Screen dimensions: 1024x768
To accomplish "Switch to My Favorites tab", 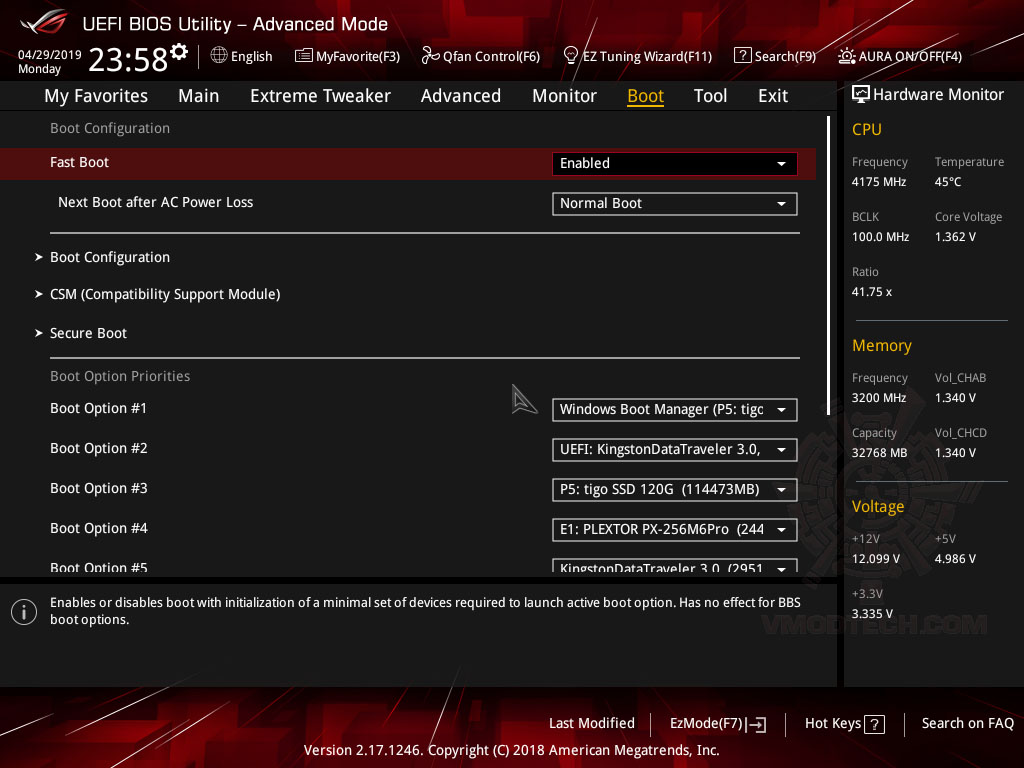I will 96,96.
